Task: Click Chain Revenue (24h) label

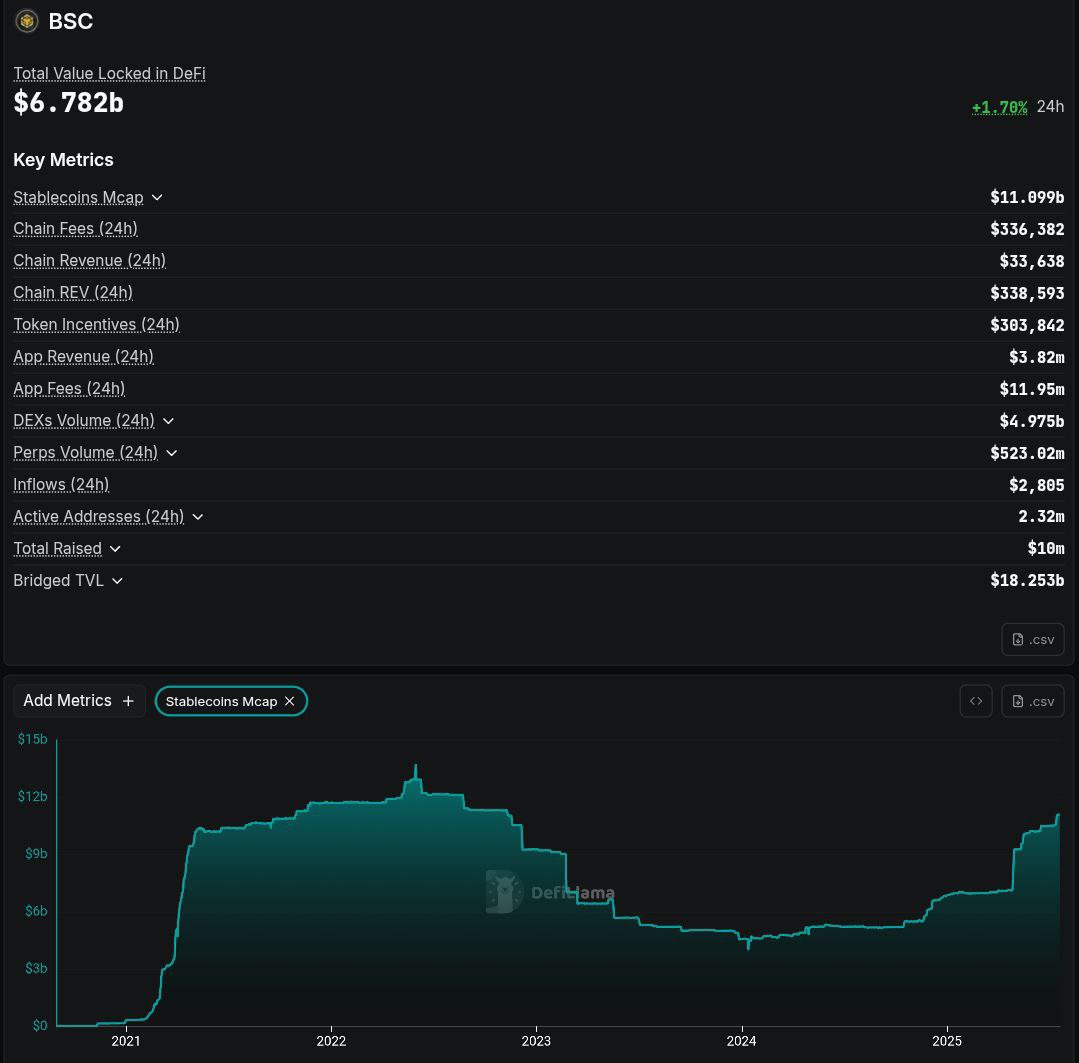Action: pyautogui.click(x=89, y=261)
